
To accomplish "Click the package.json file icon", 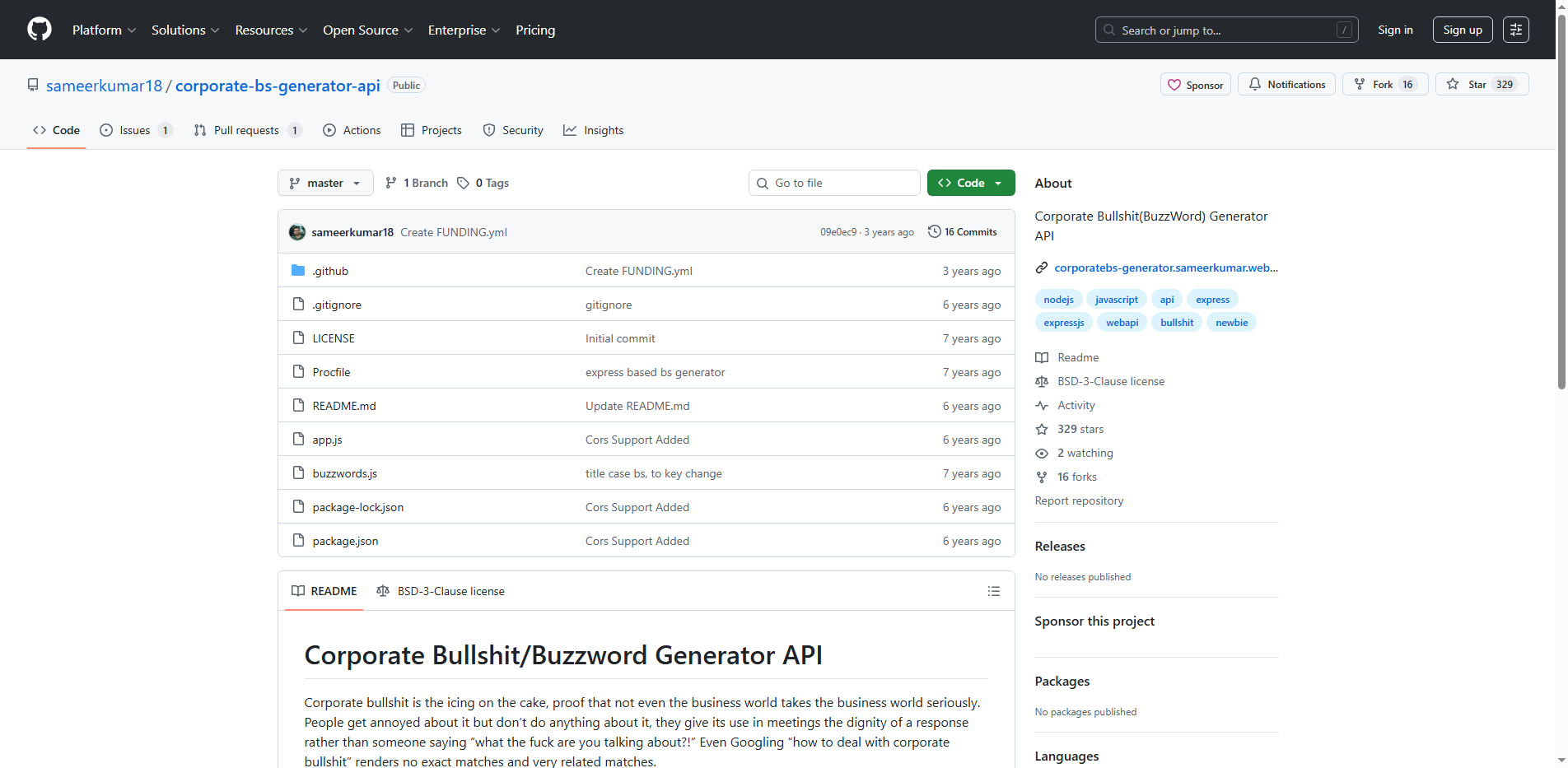I will click(298, 540).
